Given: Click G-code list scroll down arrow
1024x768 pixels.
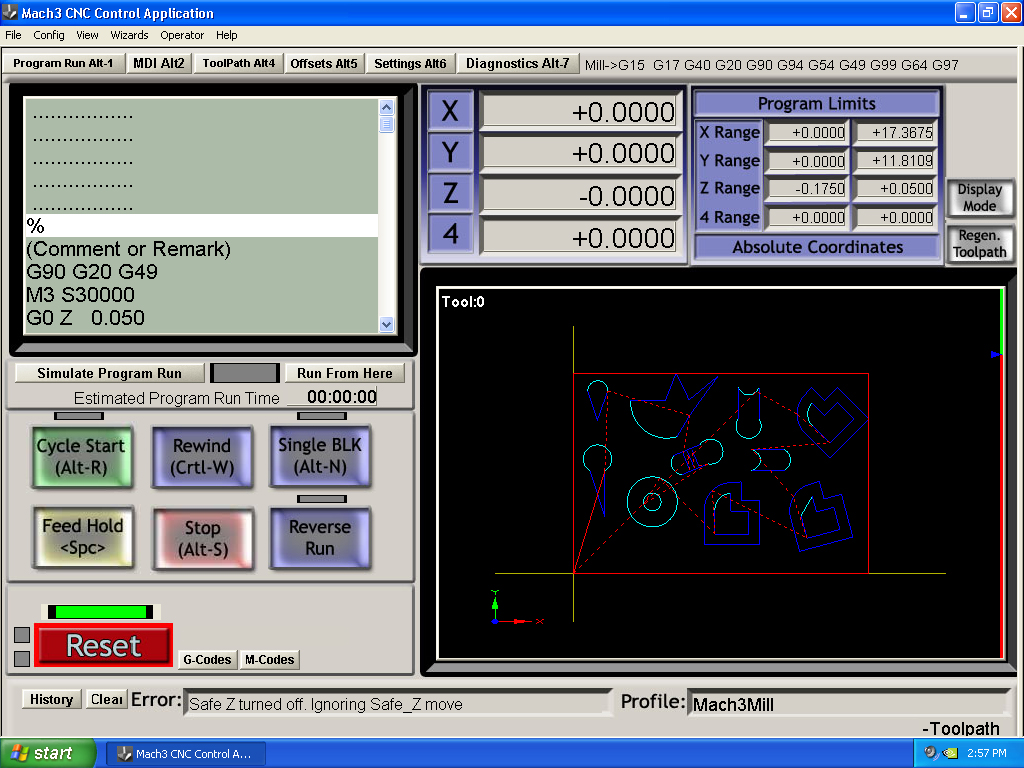Looking at the screenshot, I should click(x=387, y=324).
